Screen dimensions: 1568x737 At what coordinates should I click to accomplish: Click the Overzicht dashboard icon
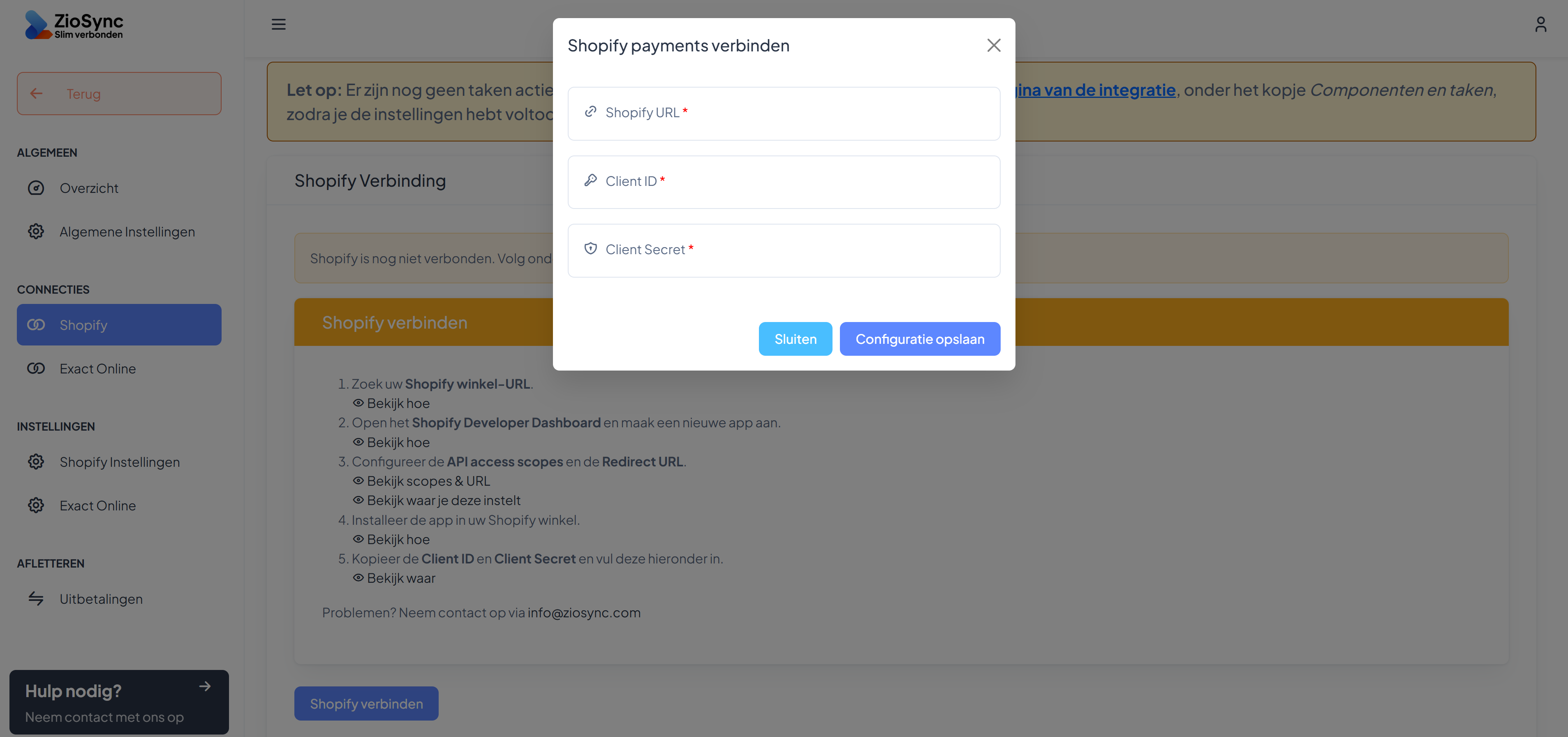click(x=36, y=188)
